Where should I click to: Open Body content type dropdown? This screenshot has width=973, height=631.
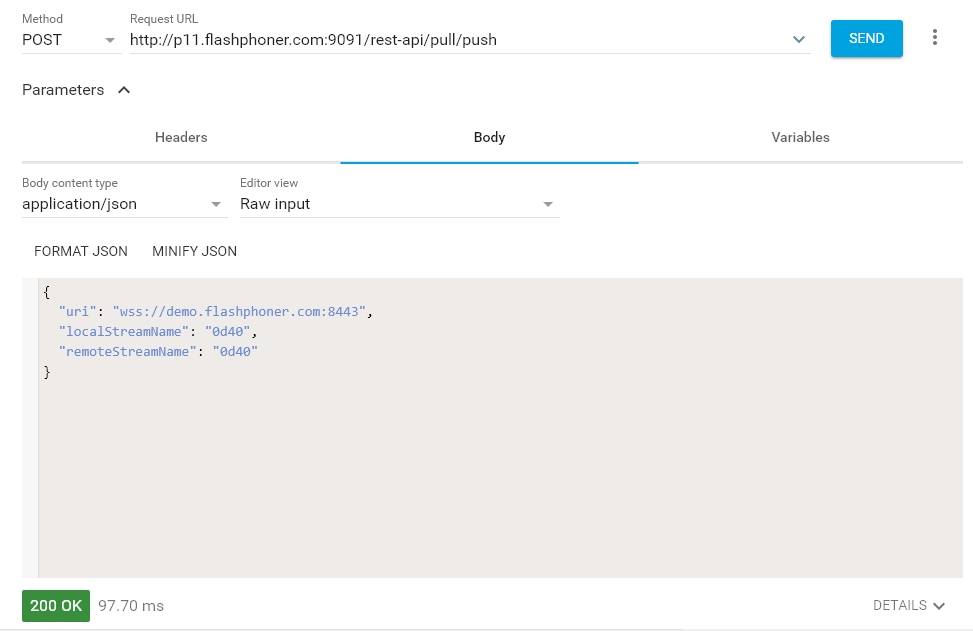coord(124,204)
